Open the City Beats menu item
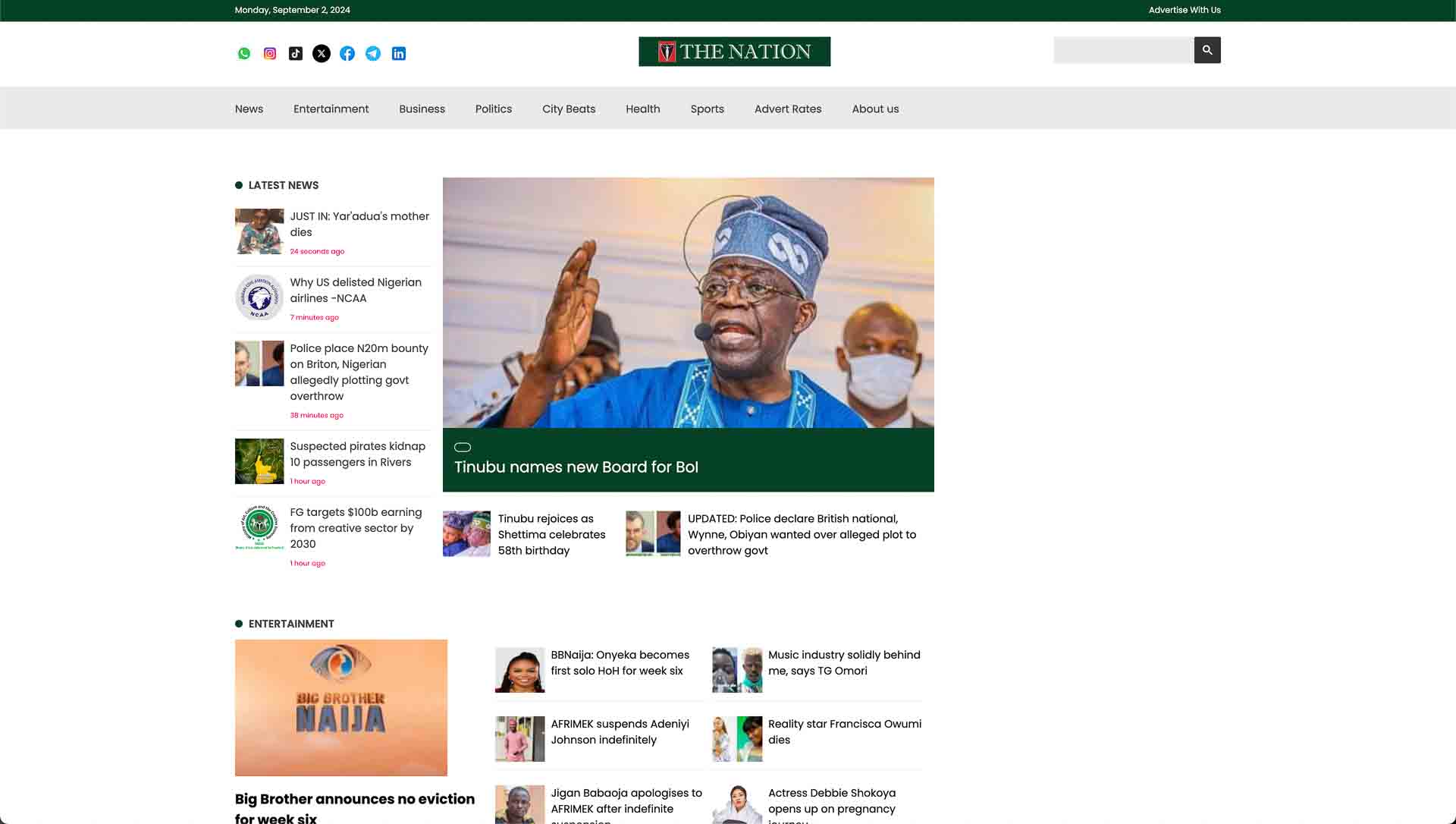Screen dimensions: 1456x824 (569, 109)
